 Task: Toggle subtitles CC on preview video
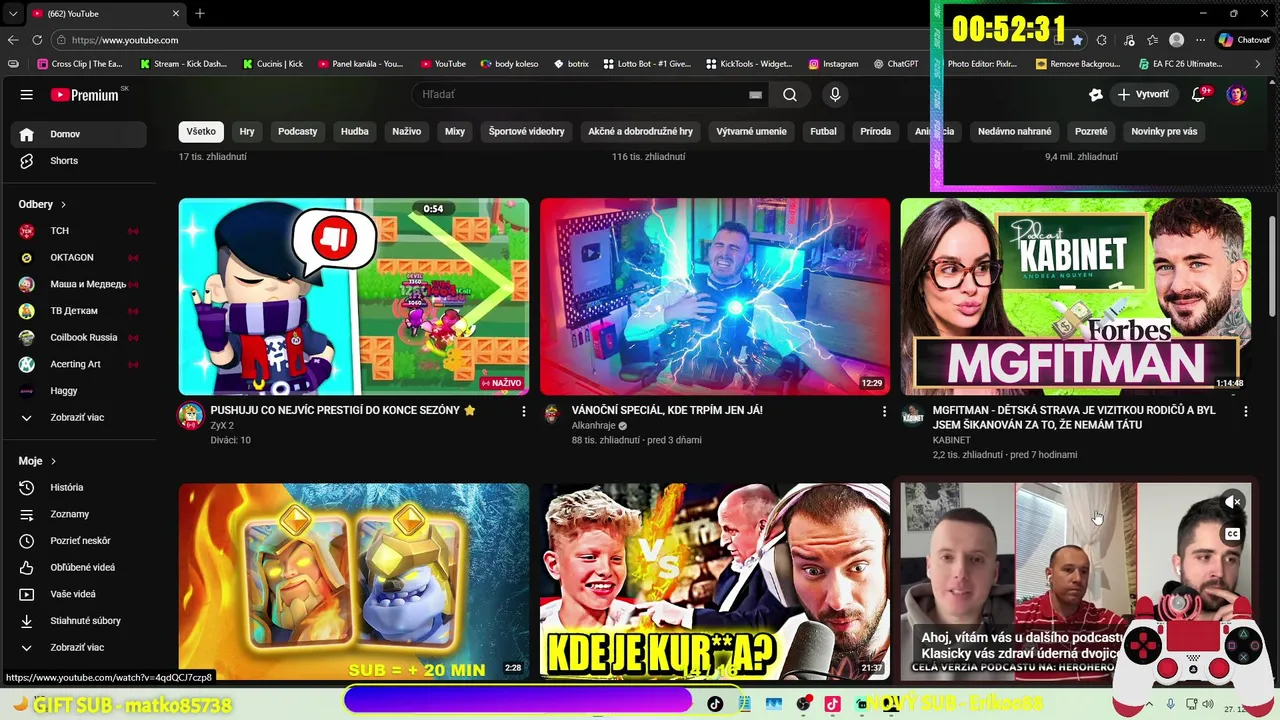[x=1233, y=534]
